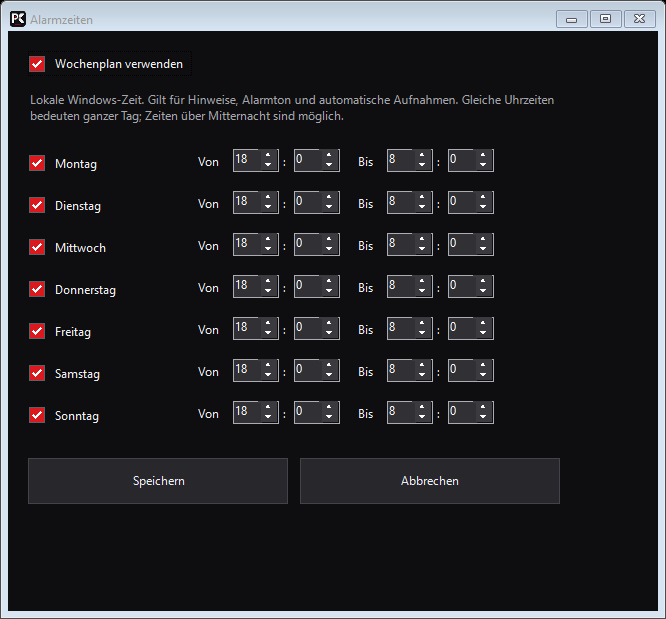Increase Mittwoch Von minute with up arrow
Image resolution: width=666 pixels, height=619 pixels.
point(329,239)
